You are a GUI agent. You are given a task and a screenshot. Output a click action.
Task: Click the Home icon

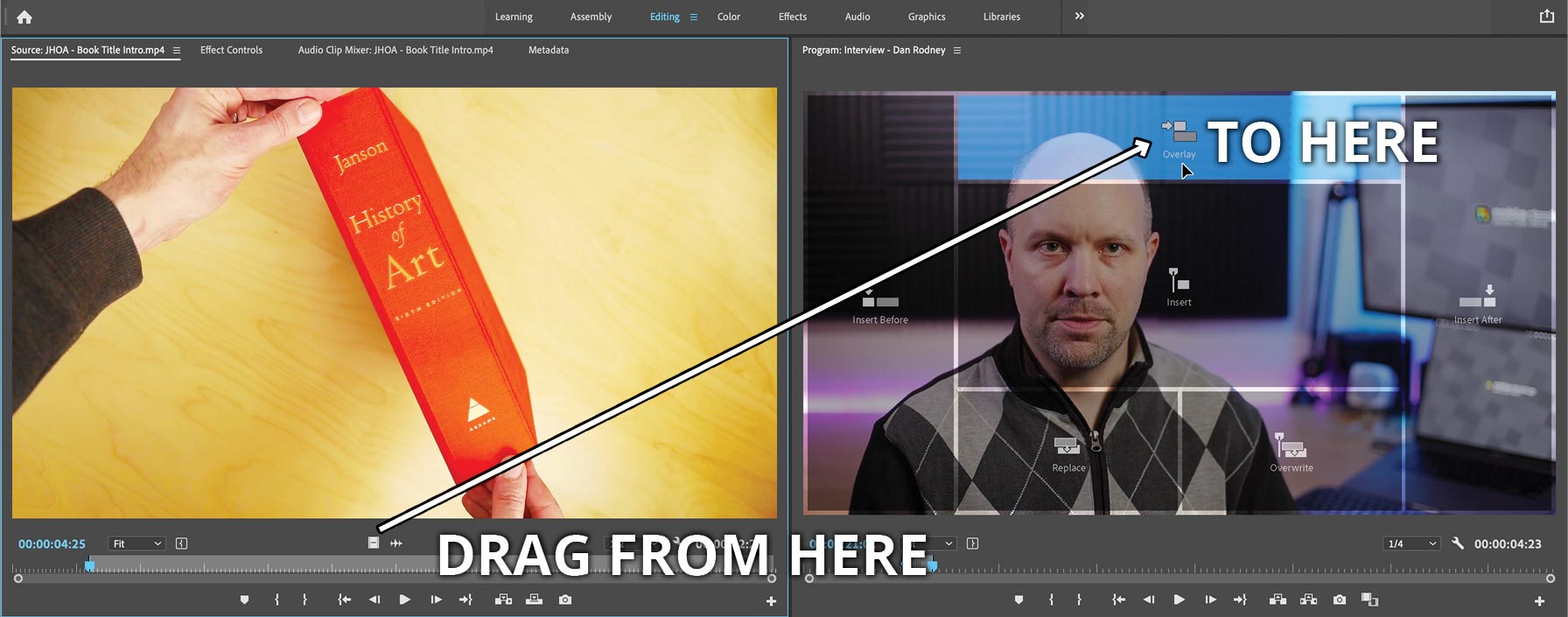[24, 17]
